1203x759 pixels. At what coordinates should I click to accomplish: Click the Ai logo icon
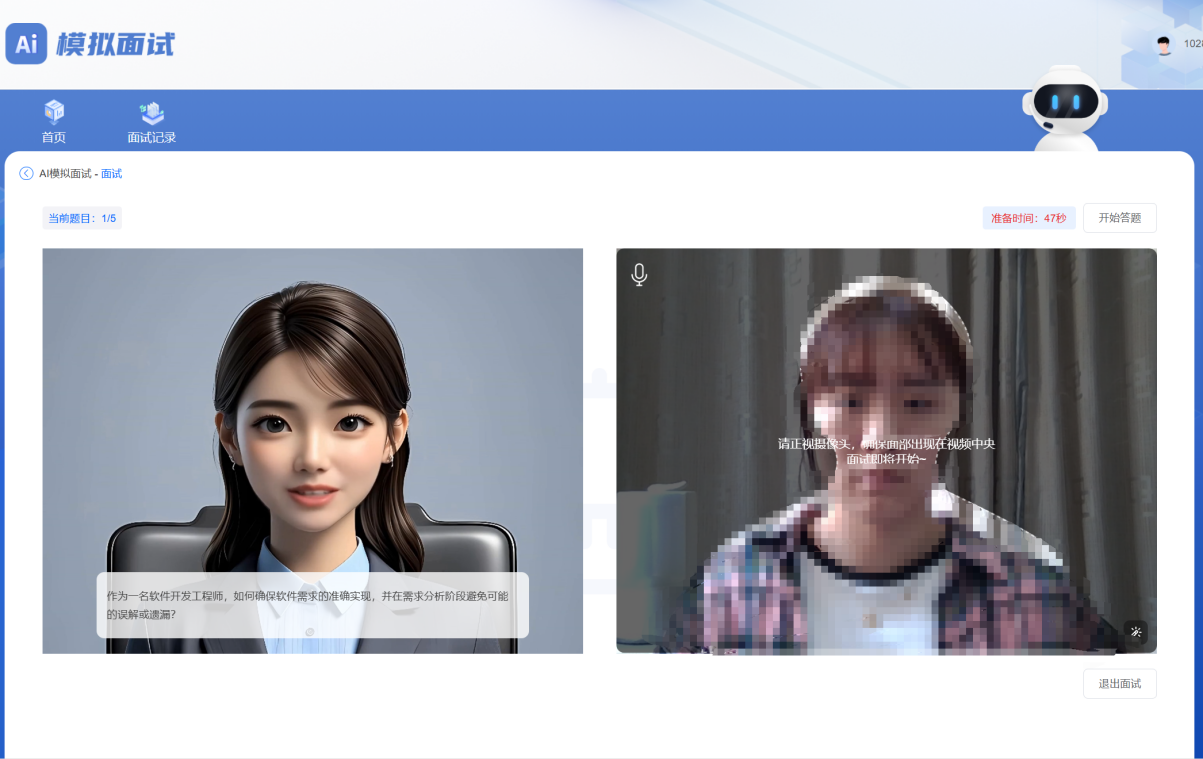click(x=26, y=44)
